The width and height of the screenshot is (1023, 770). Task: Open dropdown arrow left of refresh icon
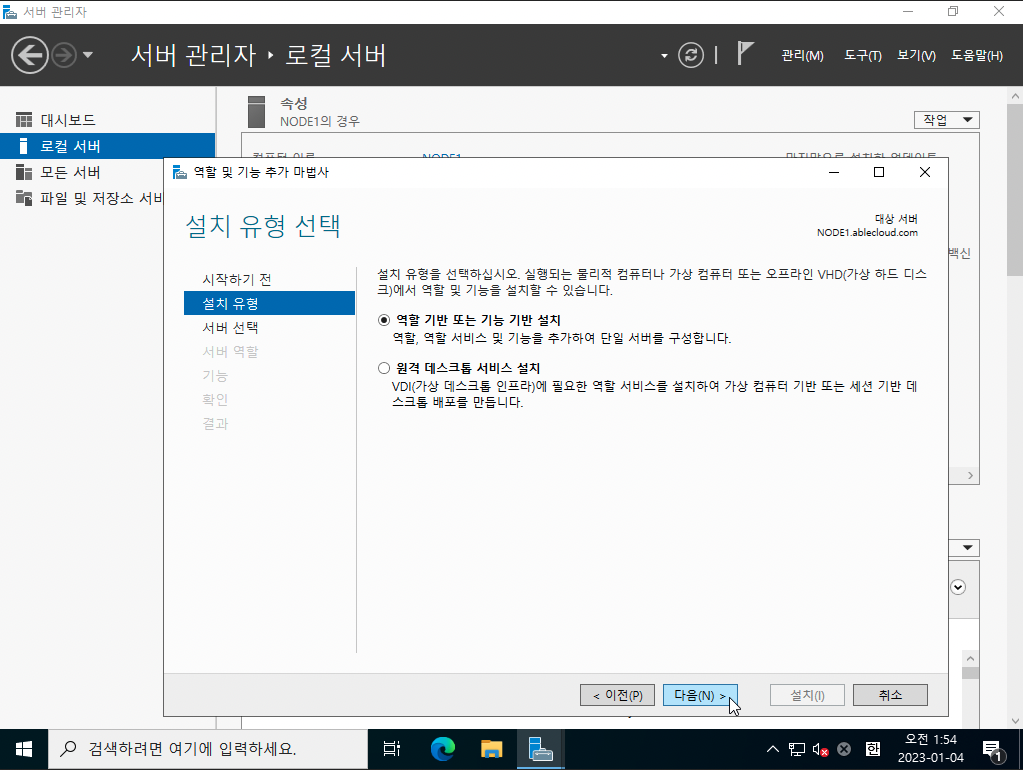coord(664,56)
